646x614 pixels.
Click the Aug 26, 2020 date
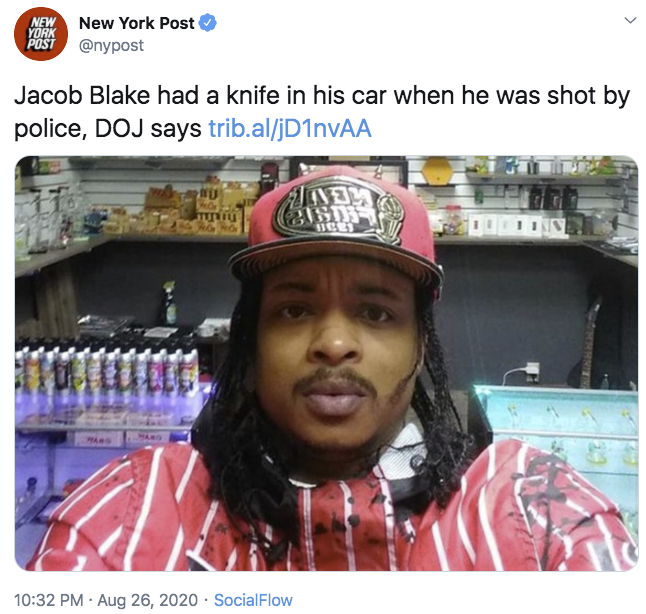(x=147, y=600)
